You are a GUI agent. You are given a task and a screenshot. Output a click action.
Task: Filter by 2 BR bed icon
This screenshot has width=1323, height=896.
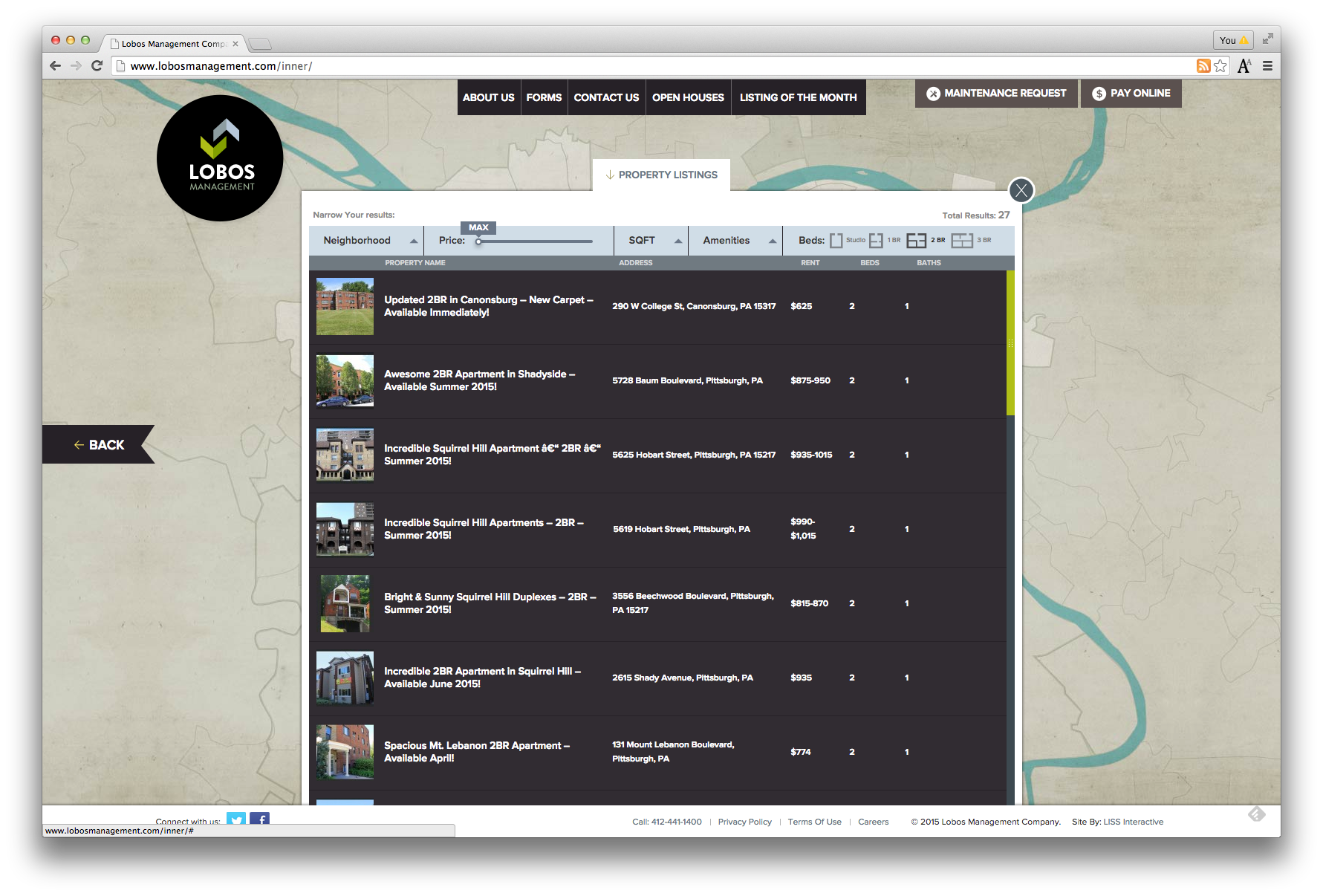917,241
